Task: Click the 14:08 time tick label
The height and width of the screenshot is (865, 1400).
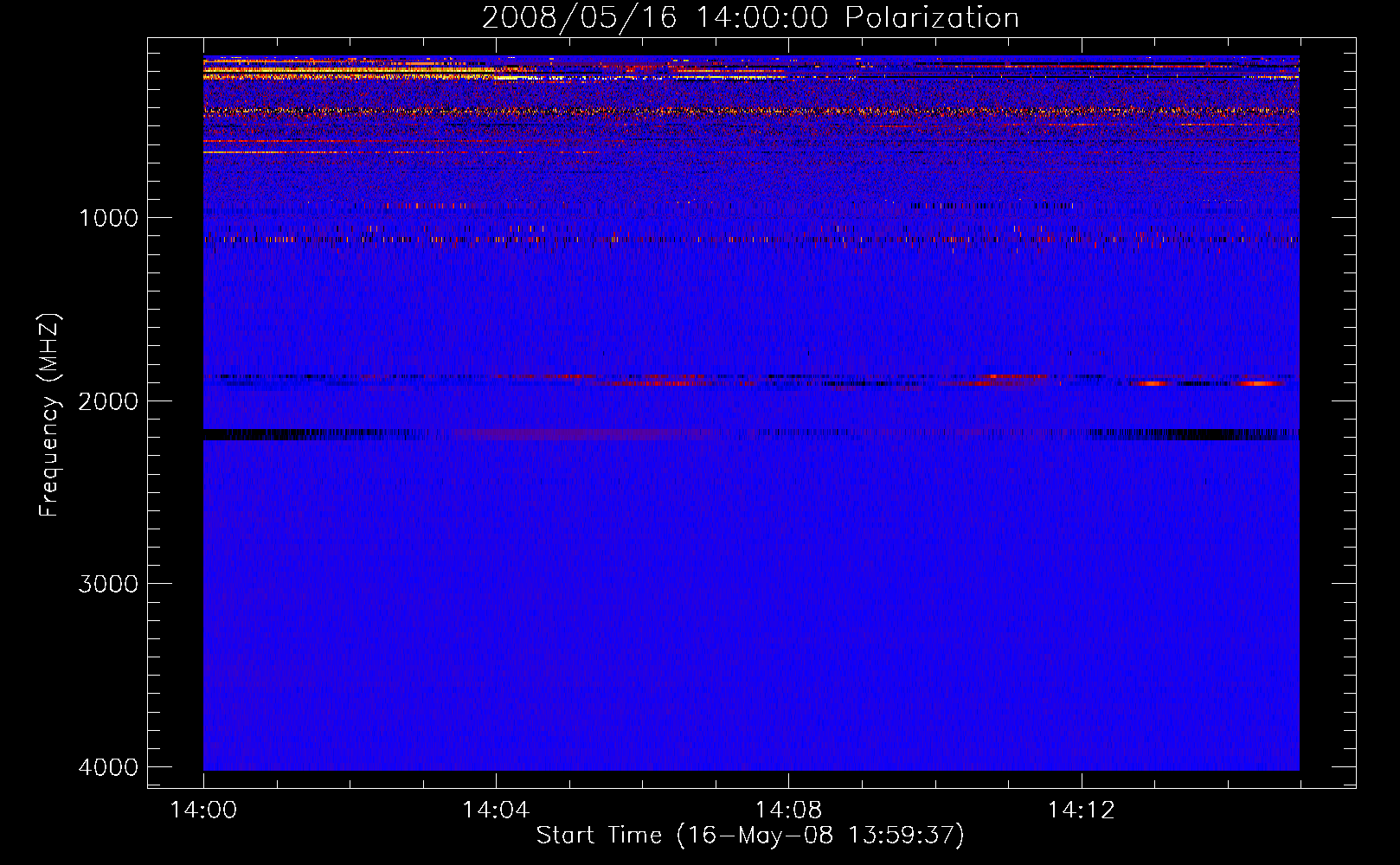Action: coord(788,811)
